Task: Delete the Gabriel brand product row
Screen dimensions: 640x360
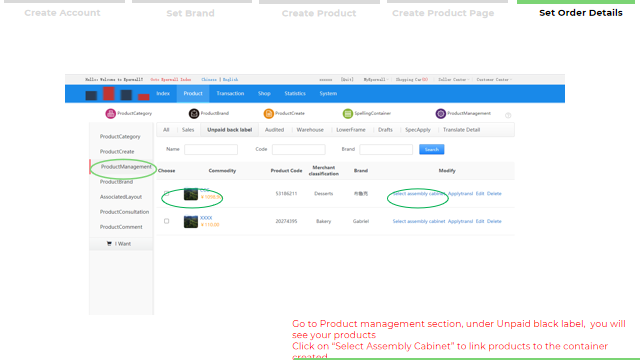Action: [494, 221]
